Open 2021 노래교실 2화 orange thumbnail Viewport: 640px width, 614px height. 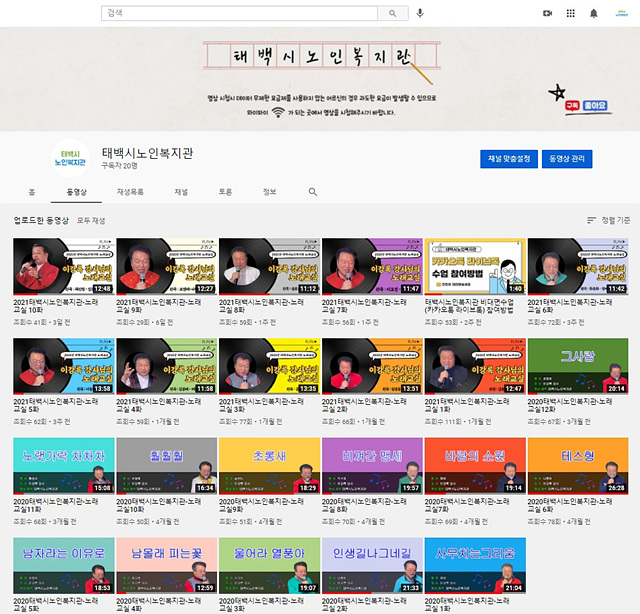click(x=372, y=366)
